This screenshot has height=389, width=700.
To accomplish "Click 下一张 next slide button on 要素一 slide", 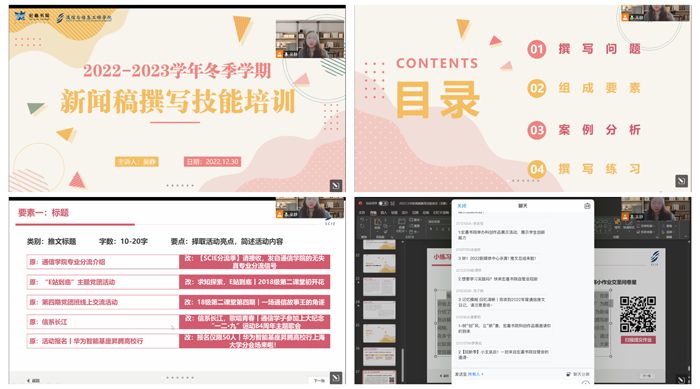I will [x=319, y=381].
